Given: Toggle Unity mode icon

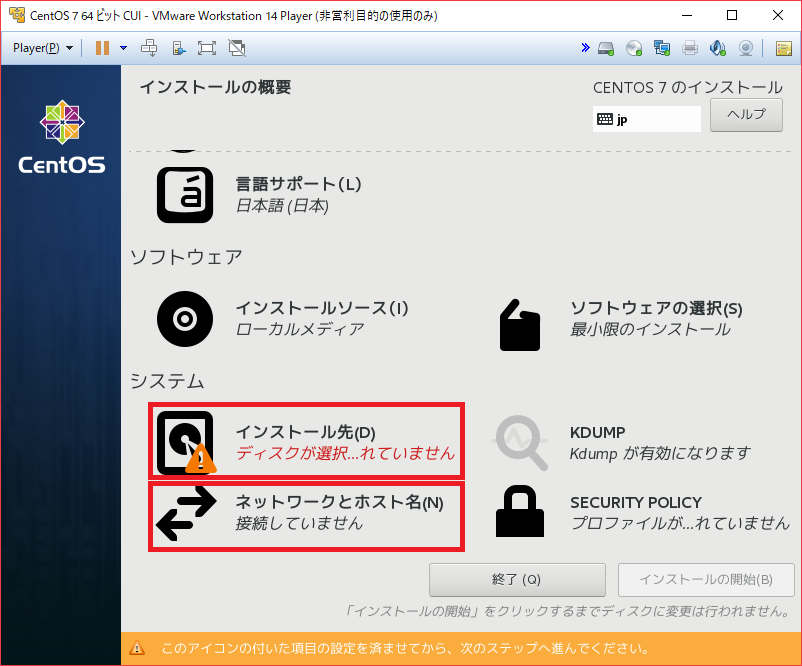Looking at the screenshot, I should point(237,48).
